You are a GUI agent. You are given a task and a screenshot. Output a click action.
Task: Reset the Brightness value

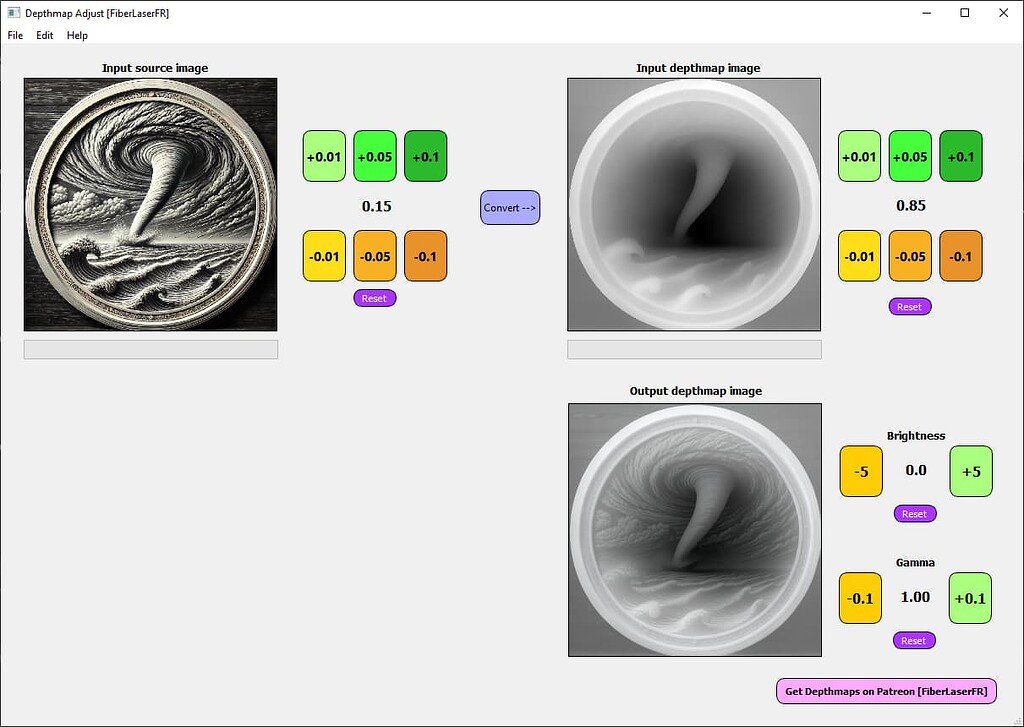[x=914, y=513]
